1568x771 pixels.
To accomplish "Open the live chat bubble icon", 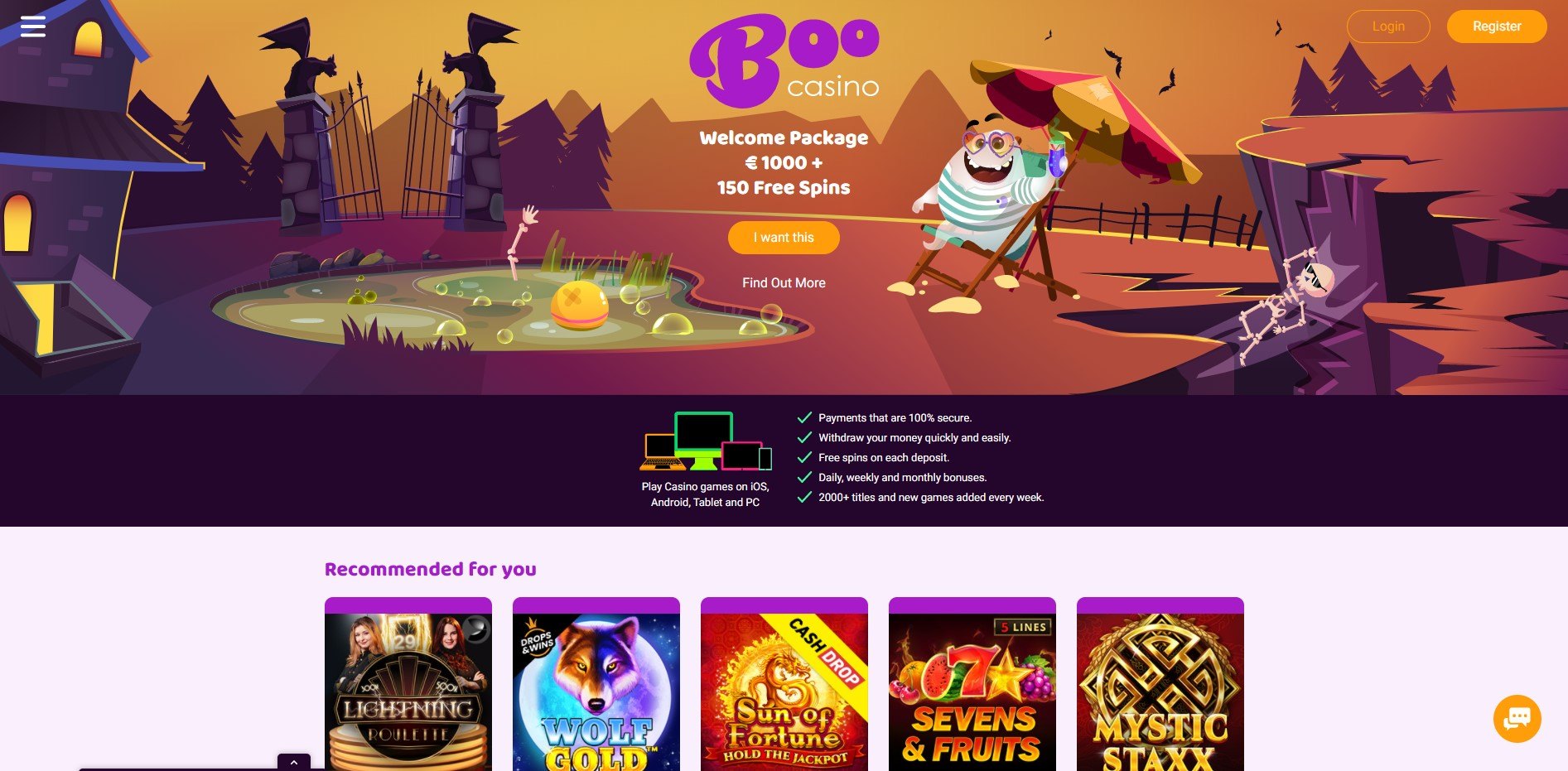I will [x=1517, y=718].
